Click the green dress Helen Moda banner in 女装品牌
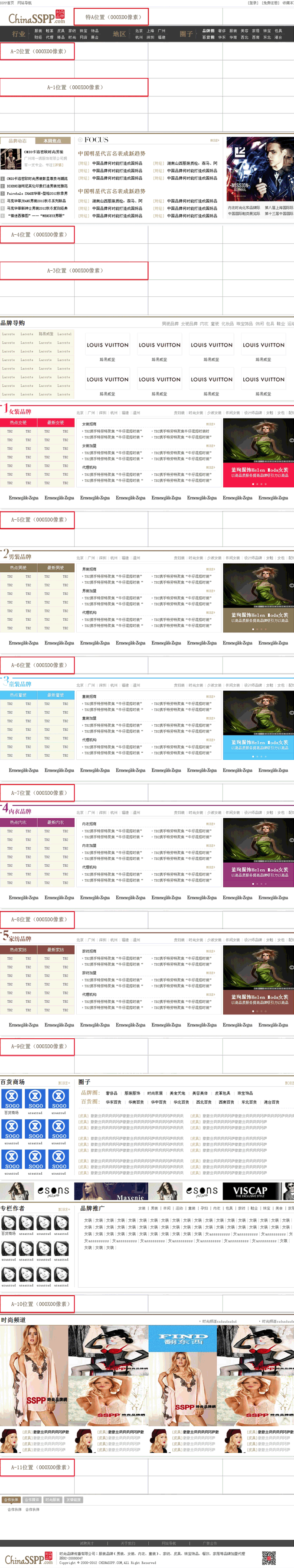Image resolution: width=294 pixels, height=1568 pixels. tap(258, 452)
